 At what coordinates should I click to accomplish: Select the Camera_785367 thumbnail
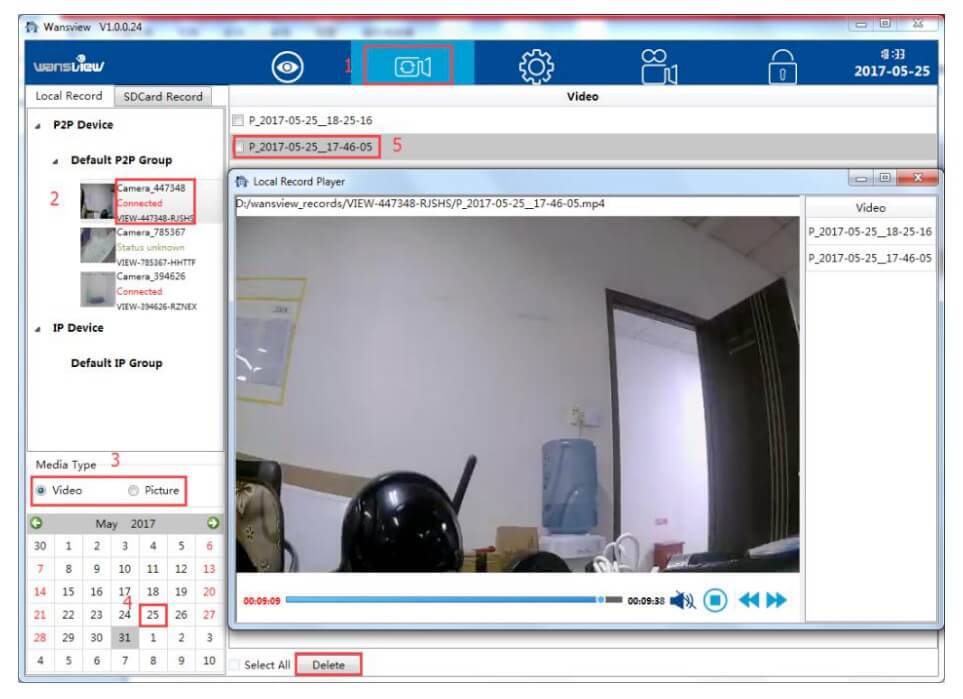(x=98, y=245)
